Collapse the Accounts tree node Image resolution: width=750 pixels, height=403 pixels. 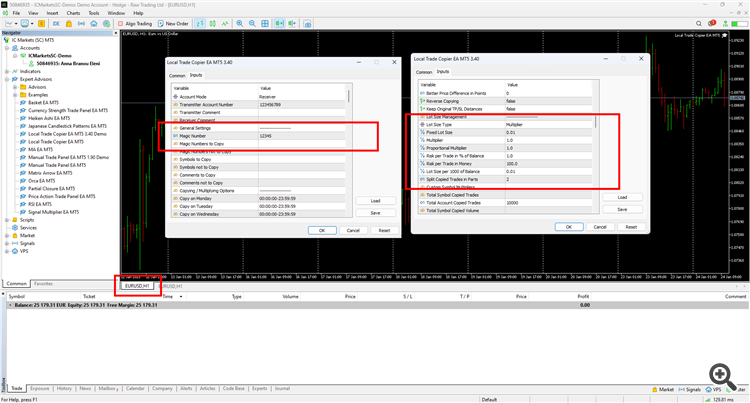tap(7, 48)
